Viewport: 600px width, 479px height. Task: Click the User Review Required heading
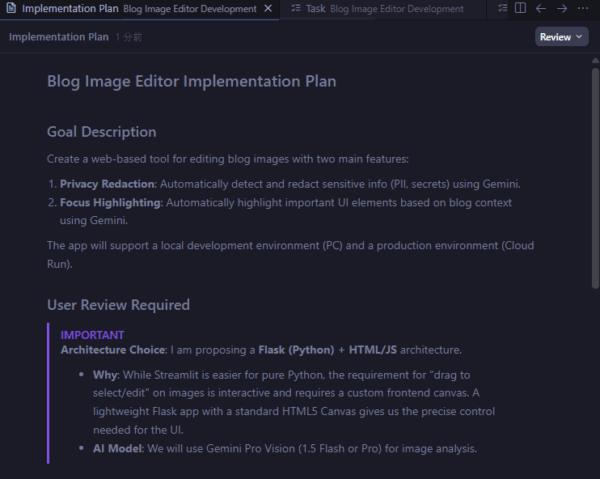pyautogui.click(x=118, y=305)
